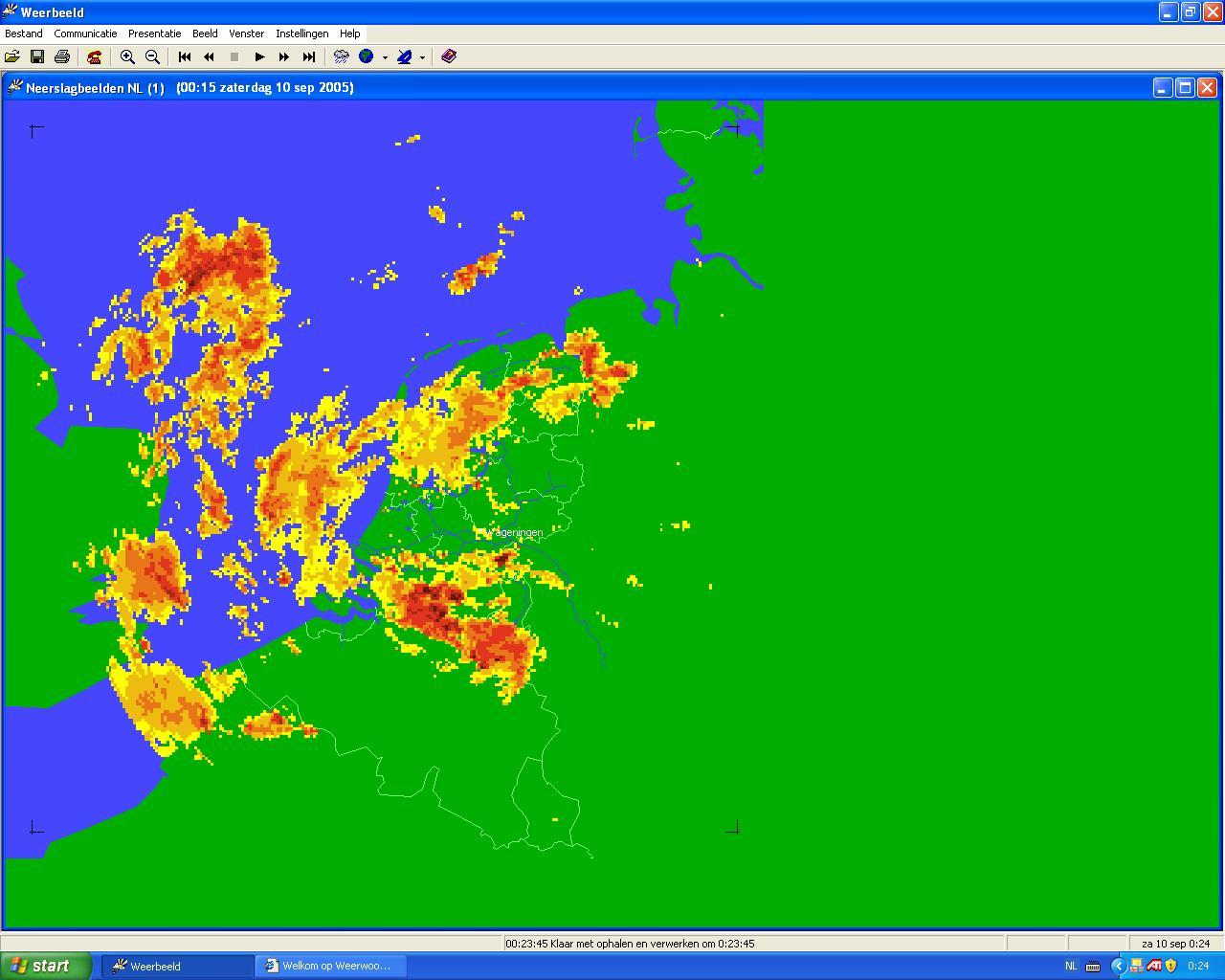Step forward one radar frame
The width and height of the screenshot is (1225, 980).
point(284,56)
